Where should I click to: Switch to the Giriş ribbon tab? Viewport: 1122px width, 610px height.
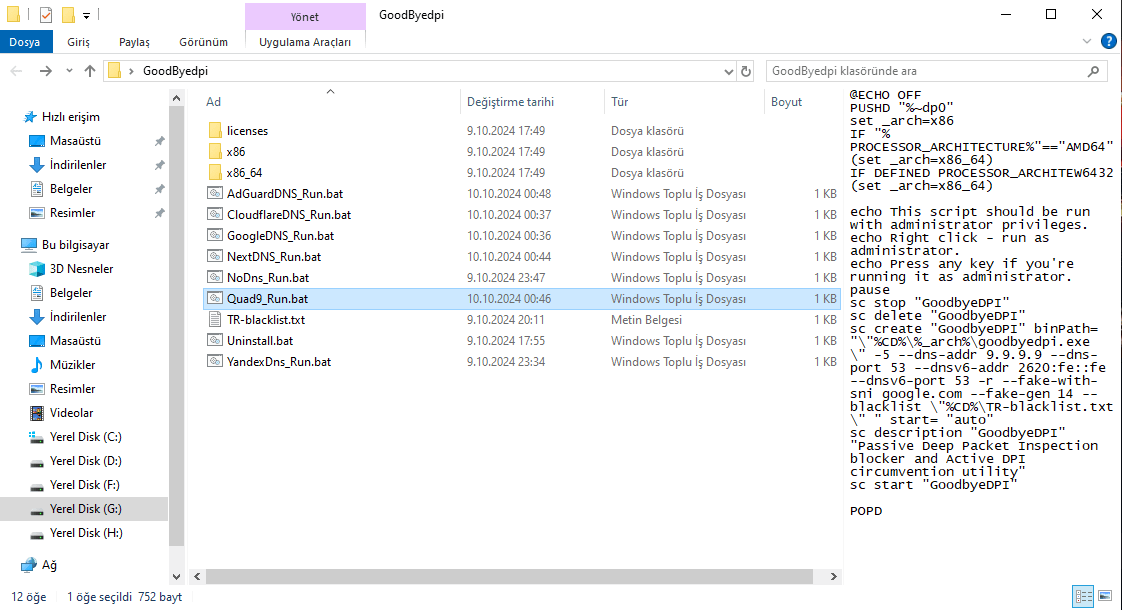pyautogui.click(x=79, y=42)
